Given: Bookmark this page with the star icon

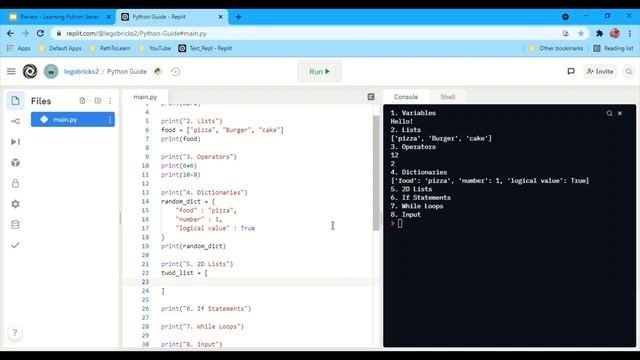Looking at the screenshot, I should (580, 33).
